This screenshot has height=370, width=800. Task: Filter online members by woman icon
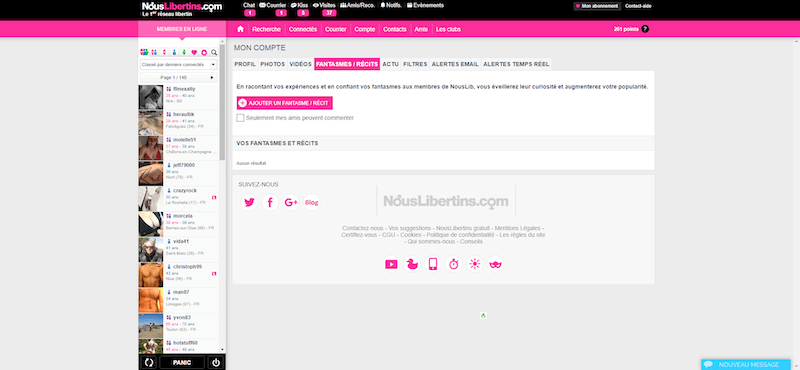pyautogui.click(x=164, y=52)
